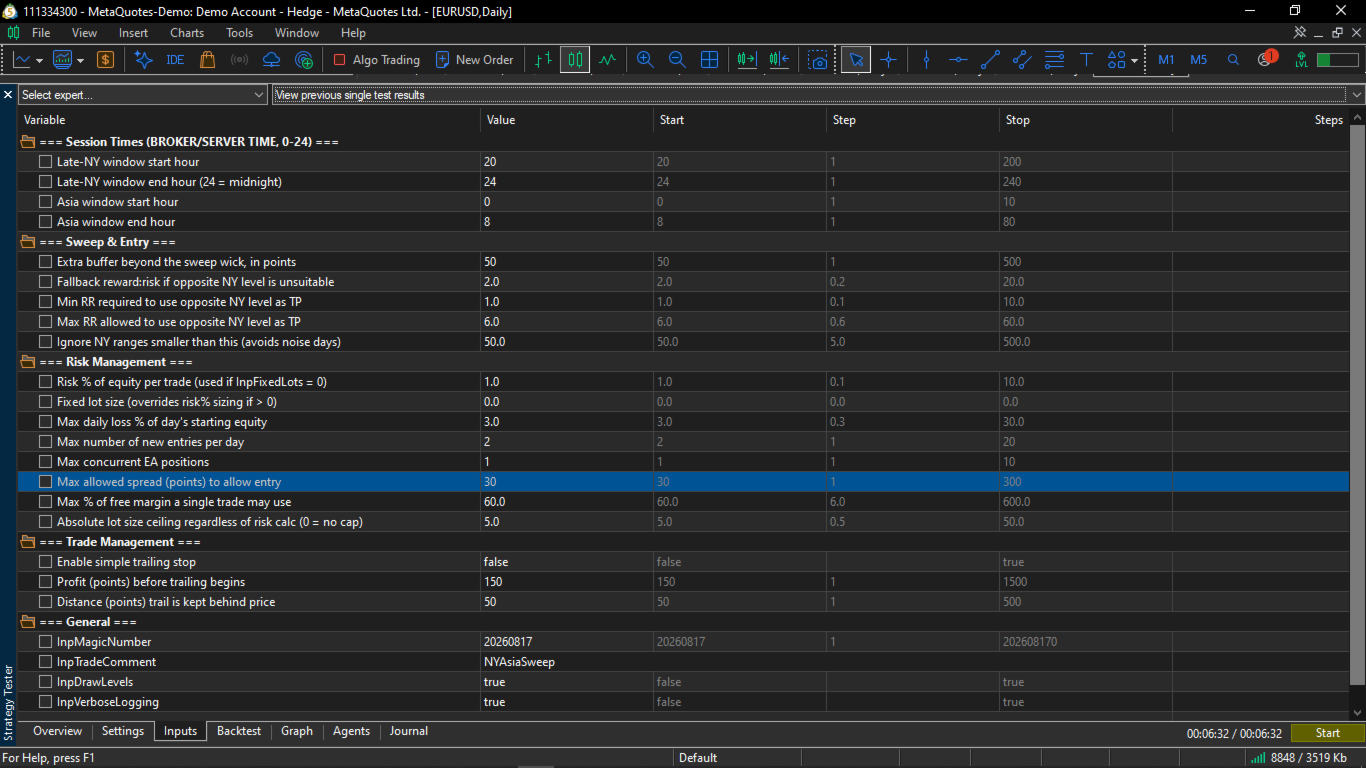
Task: Collapse the General group
Action: 28,622
